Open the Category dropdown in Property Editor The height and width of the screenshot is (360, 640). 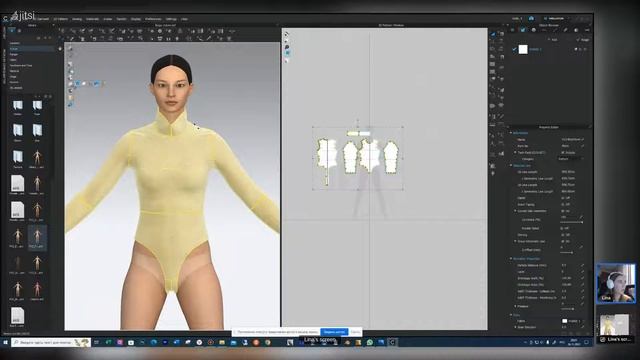(x=571, y=159)
